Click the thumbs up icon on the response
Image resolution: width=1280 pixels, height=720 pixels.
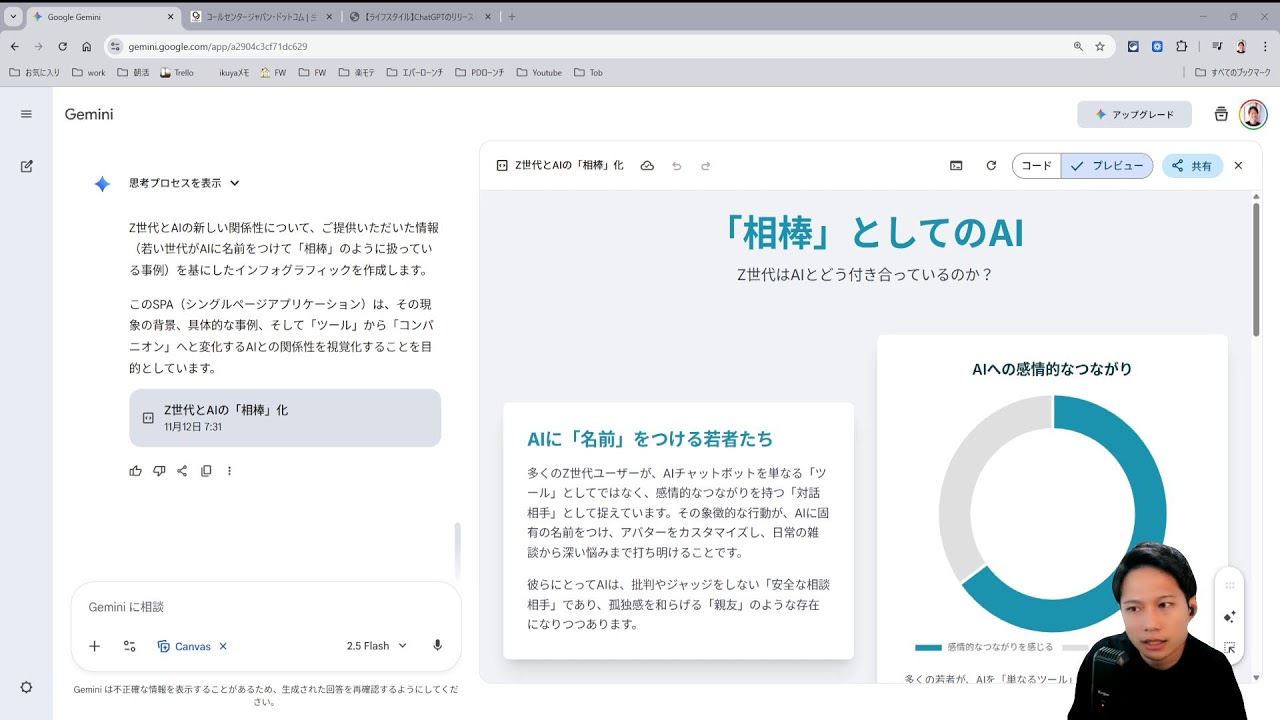click(136, 471)
